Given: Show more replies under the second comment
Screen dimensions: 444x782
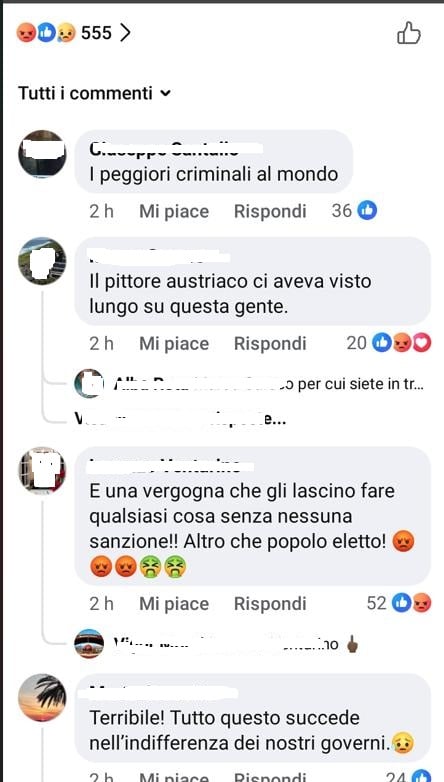Looking at the screenshot, I should [180, 419].
